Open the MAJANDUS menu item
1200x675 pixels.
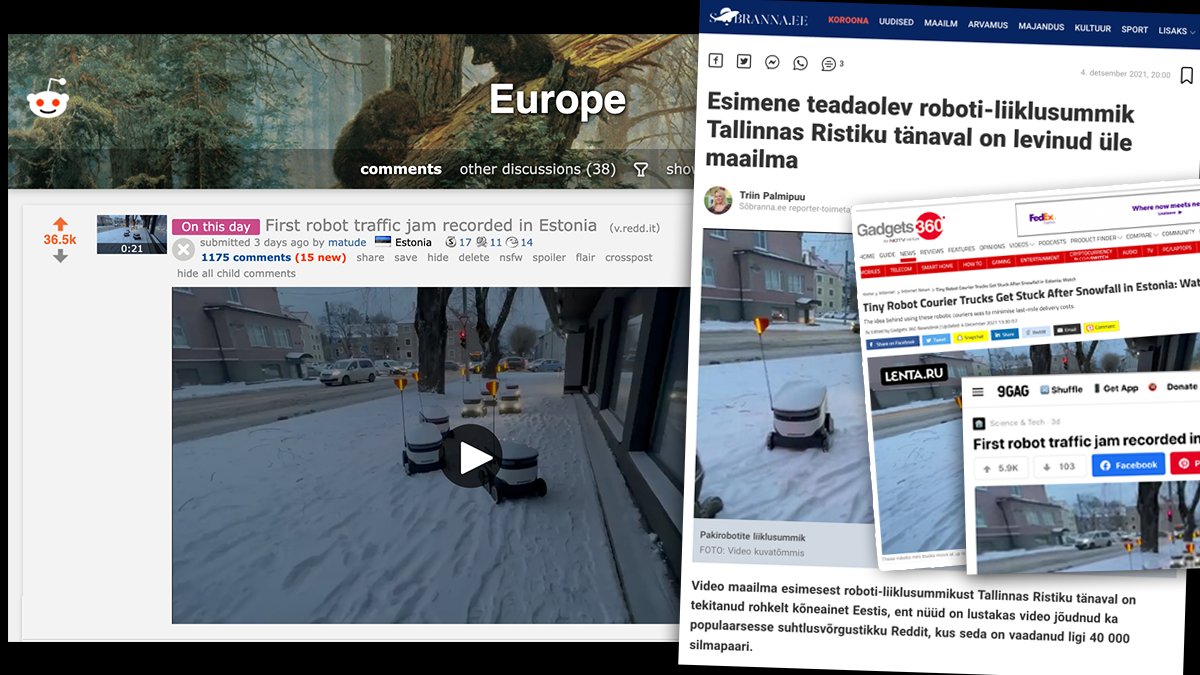pyautogui.click(x=1041, y=27)
